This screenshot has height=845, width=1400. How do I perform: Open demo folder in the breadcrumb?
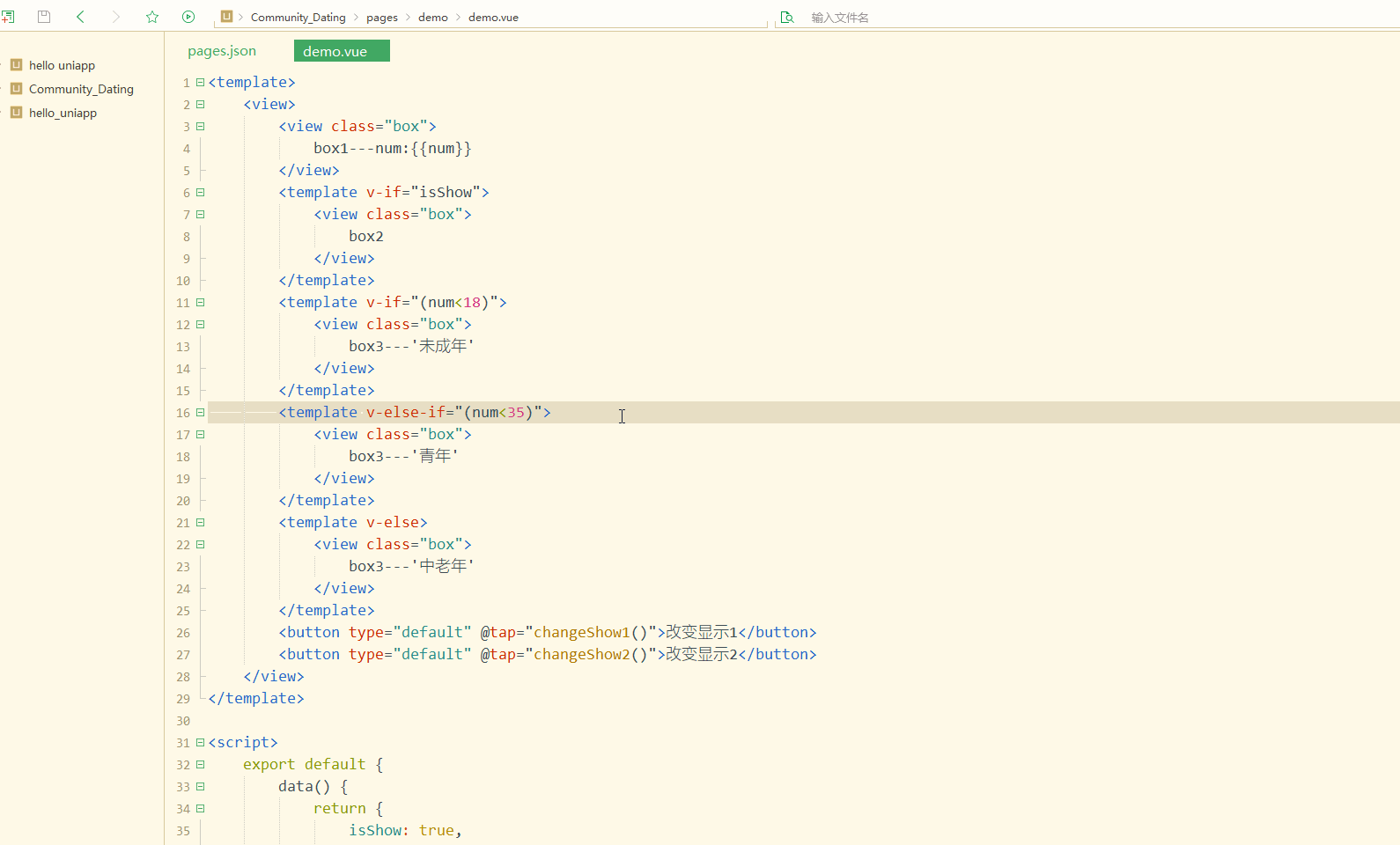pos(433,18)
